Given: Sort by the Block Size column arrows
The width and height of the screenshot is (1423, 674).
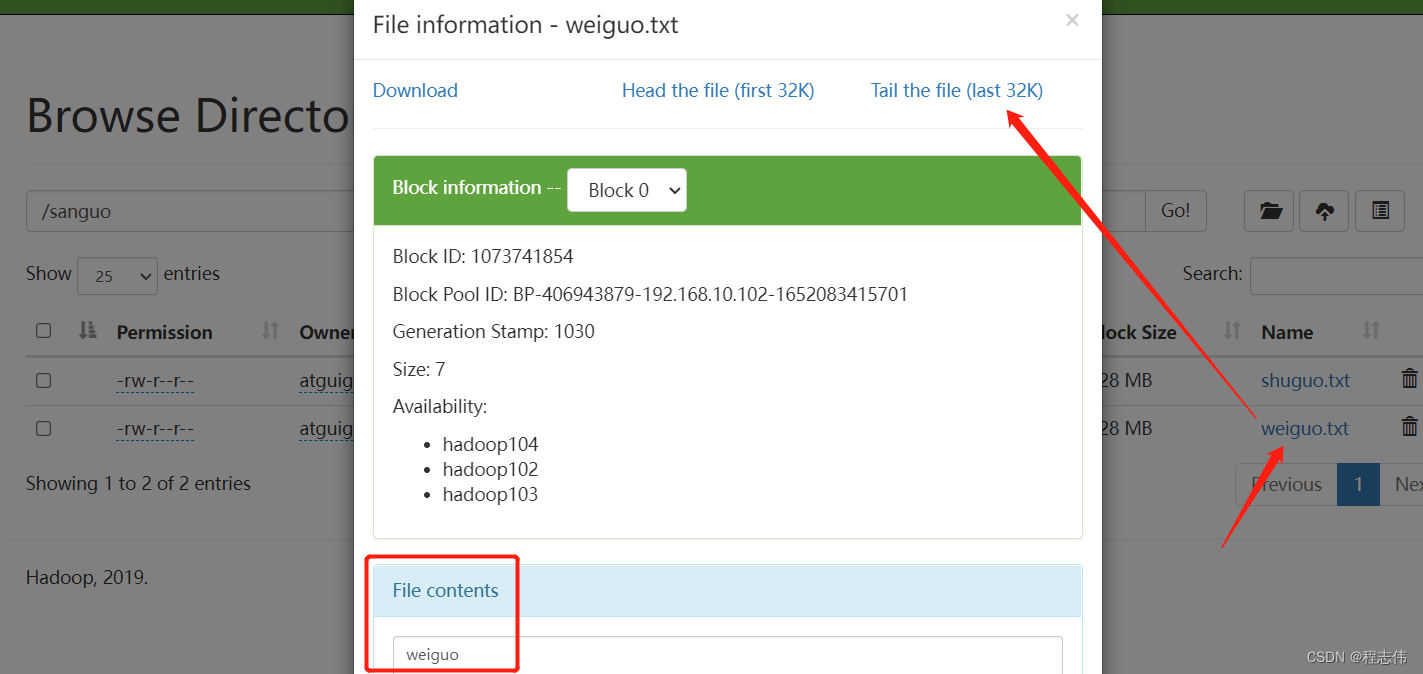Looking at the screenshot, I should click(x=1232, y=331).
